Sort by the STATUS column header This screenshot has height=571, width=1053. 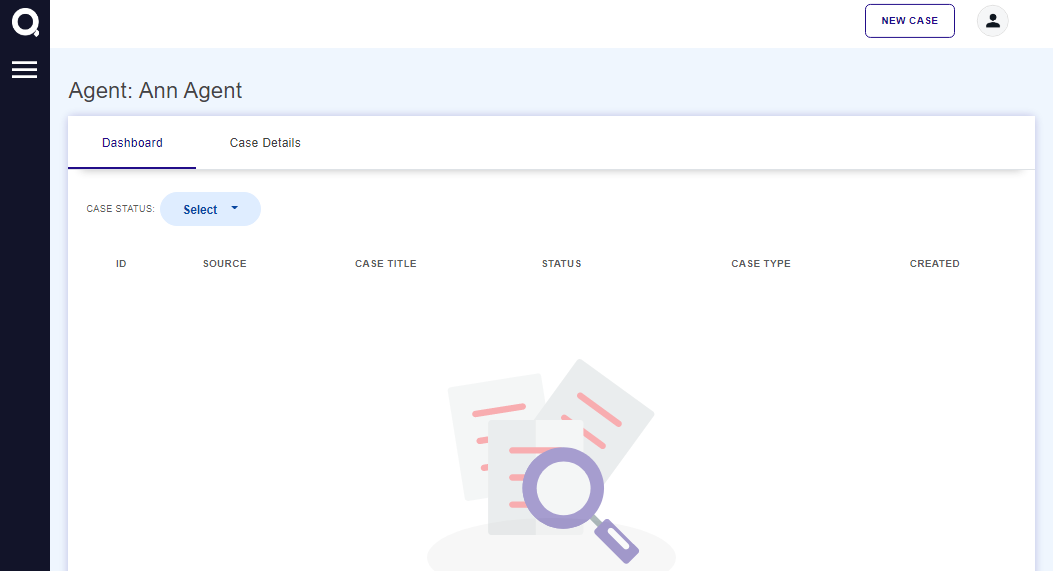click(561, 263)
